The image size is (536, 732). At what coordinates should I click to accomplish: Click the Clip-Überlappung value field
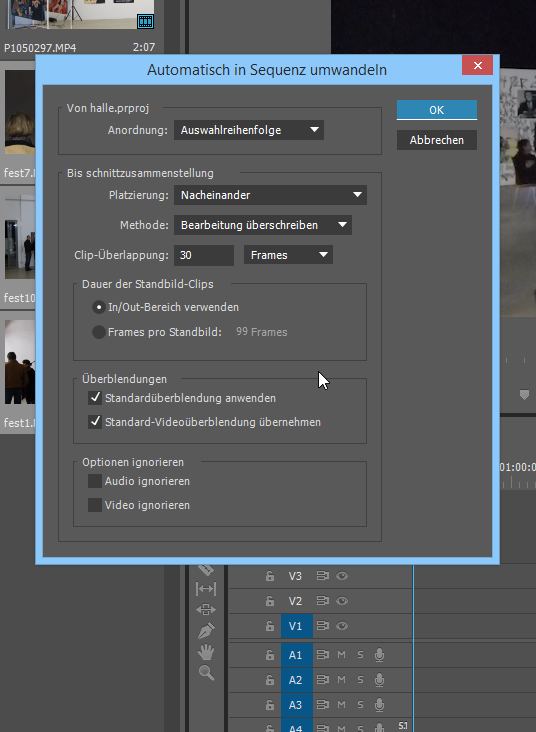[x=204, y=255]
